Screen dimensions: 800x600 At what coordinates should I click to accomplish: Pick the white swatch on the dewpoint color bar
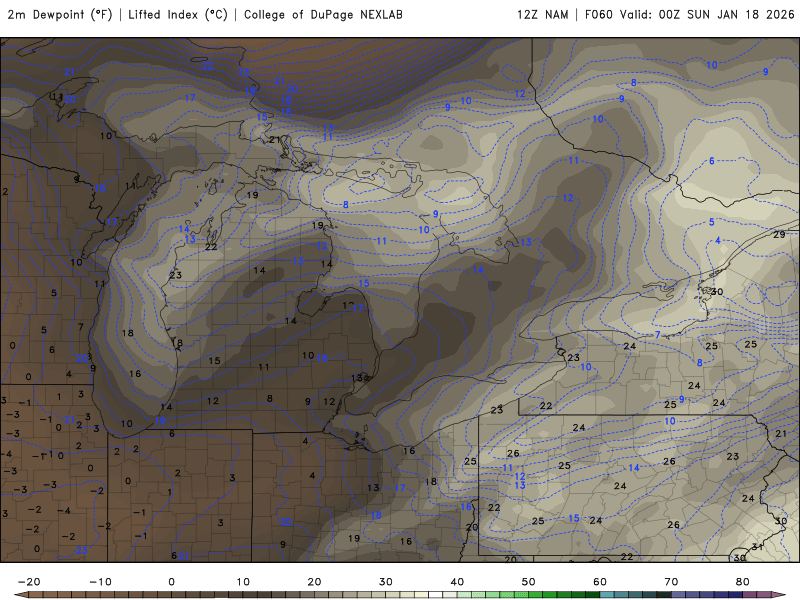435,594
